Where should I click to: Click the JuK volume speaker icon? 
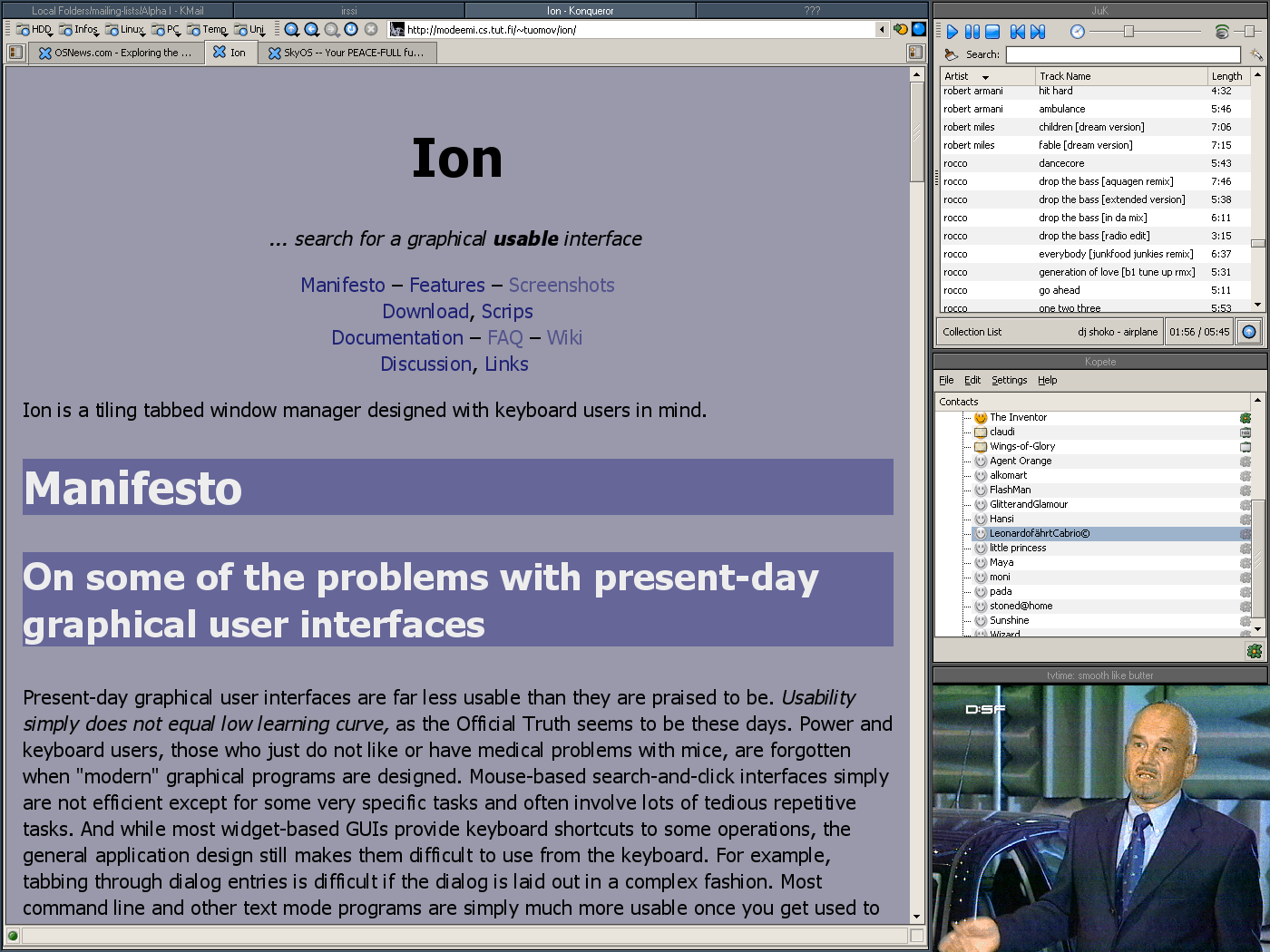pos(1222,32)
